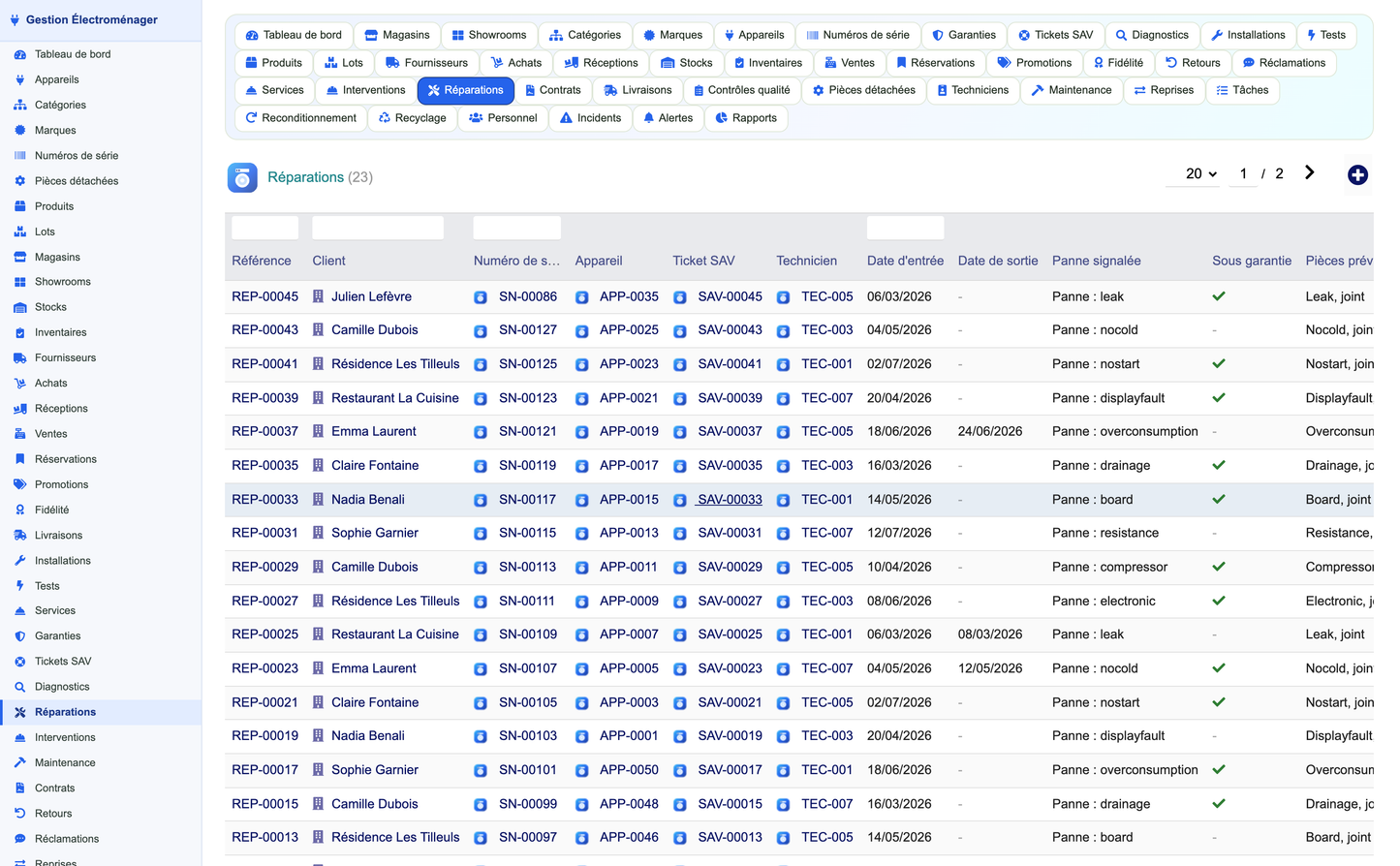The width and height of the screenshot is (1400, 866).
Task: Open the 20 rows-per-page dropdown
Action: click(x=1200, y=173)
